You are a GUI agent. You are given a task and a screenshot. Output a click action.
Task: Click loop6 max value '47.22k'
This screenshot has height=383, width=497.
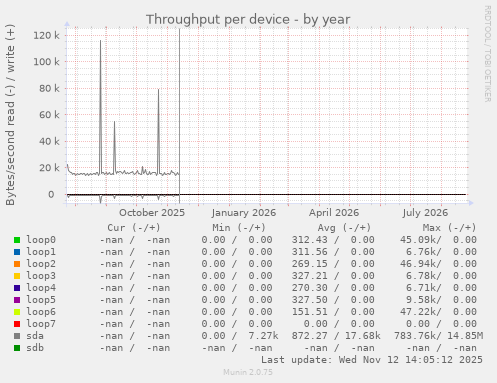421,312
